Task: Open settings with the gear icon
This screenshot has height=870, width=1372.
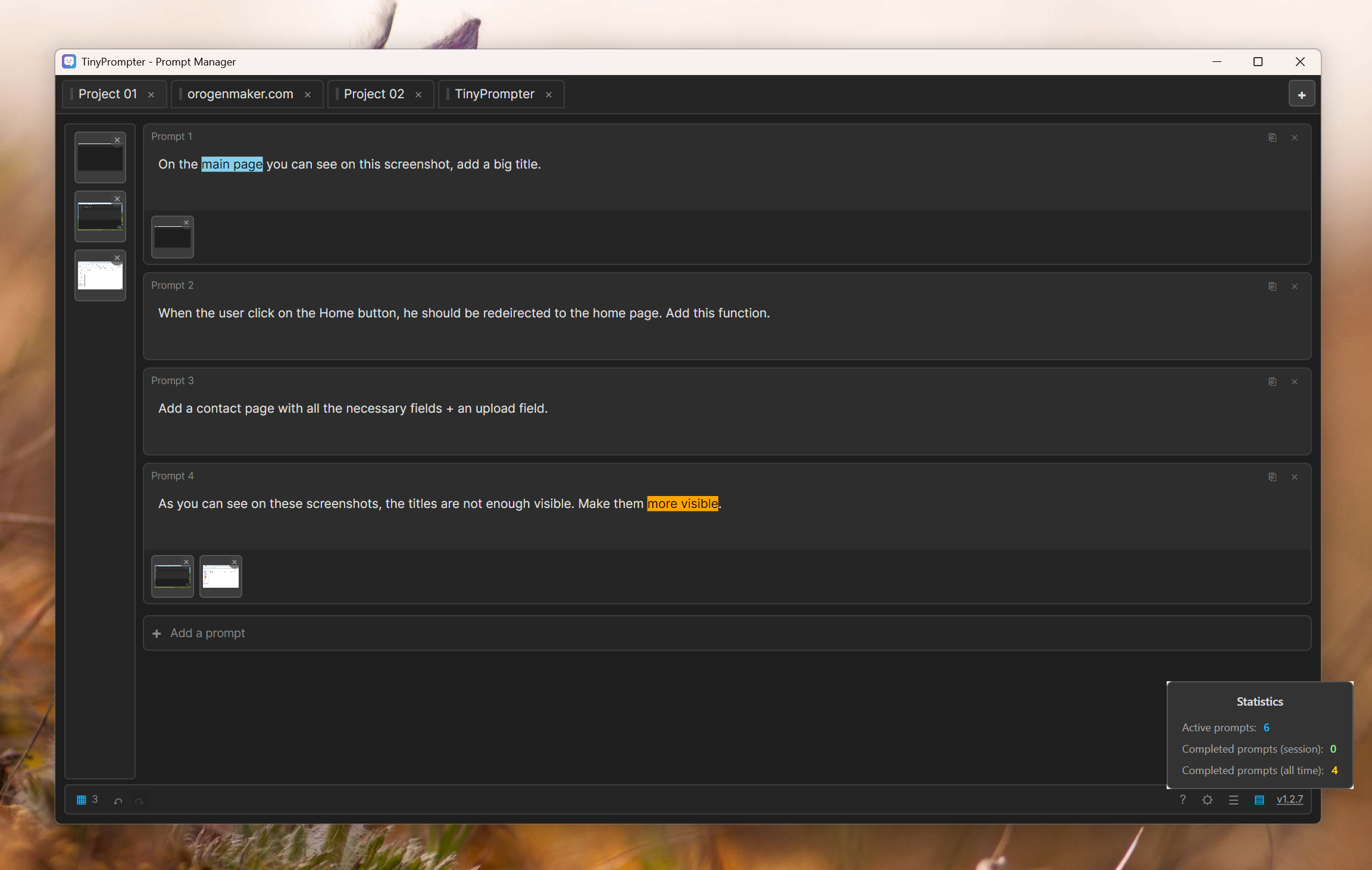Action: click(x=1207, y=800)
